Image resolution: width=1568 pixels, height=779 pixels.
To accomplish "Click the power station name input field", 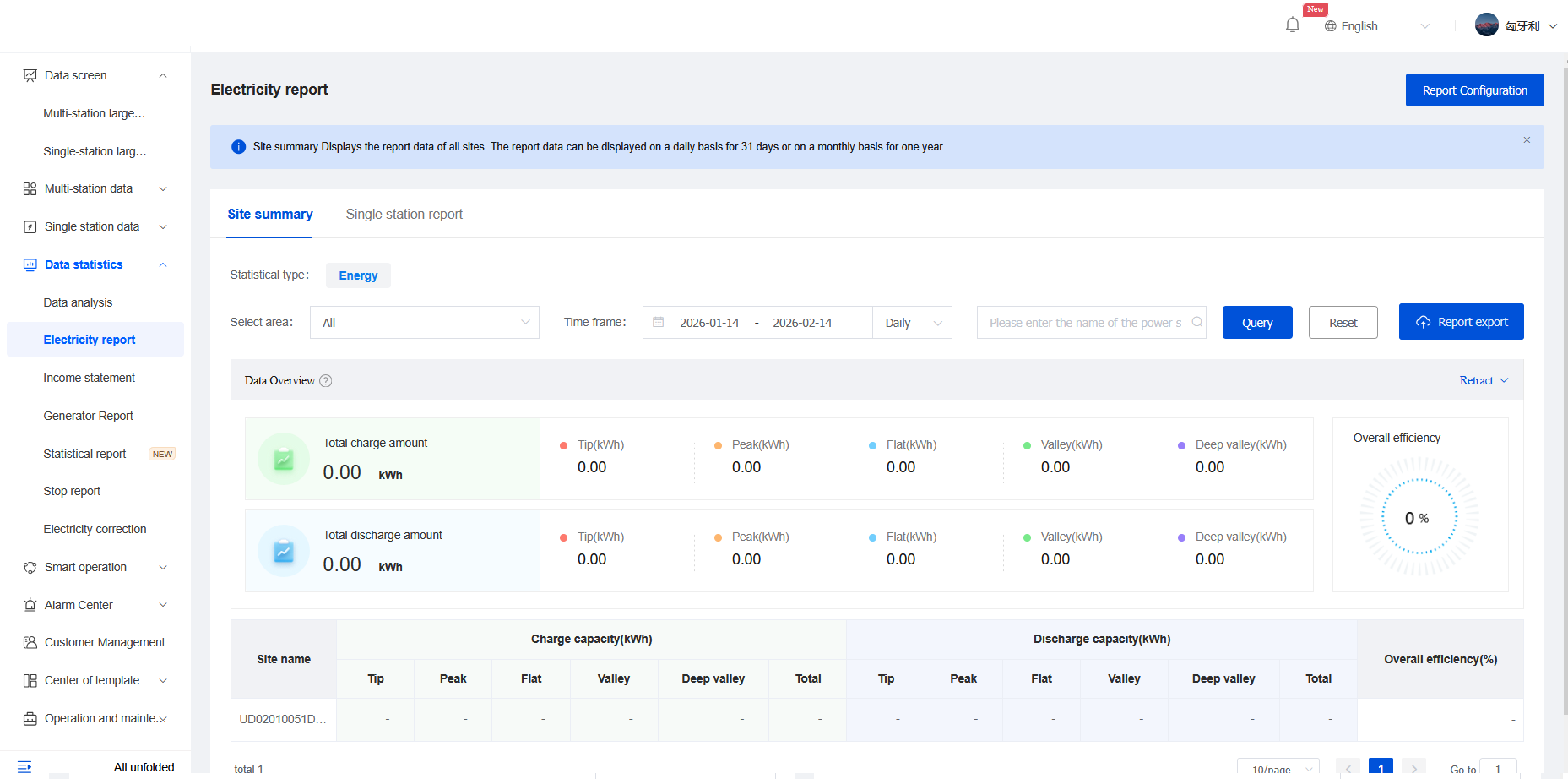I will point(1084,323).
